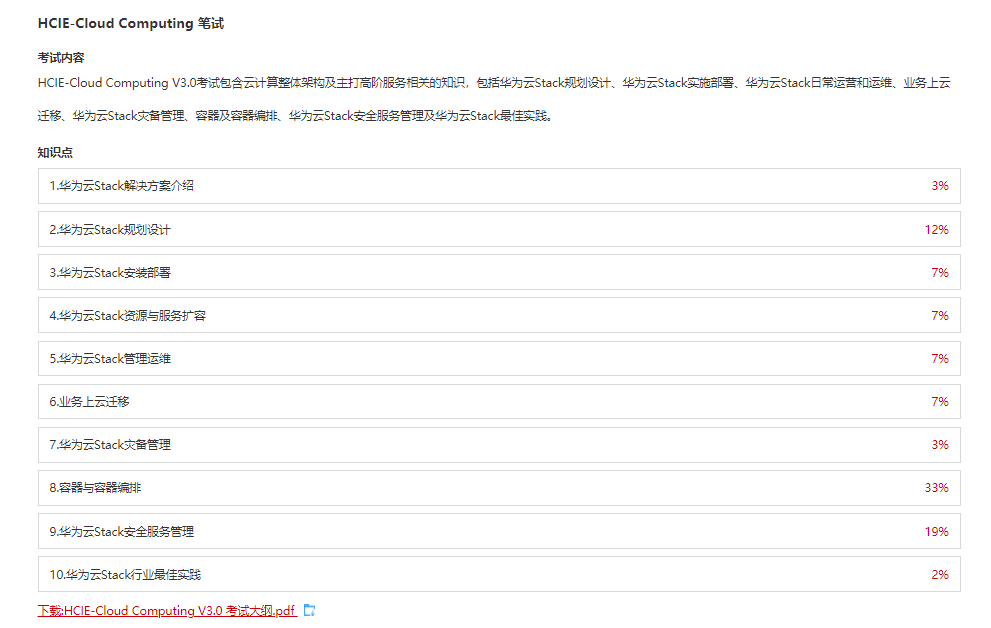Select row 7.华为云Stack灾备管理
991x628 pixels.
coord(499,445)
